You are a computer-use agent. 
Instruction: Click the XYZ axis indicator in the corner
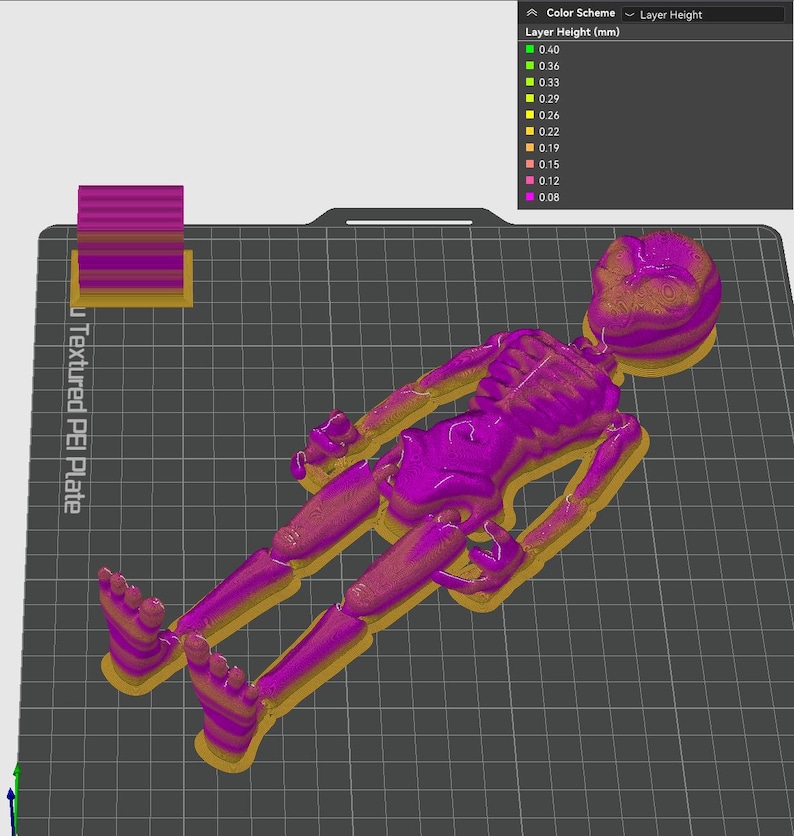pyautogui.click(x=13, y=798)
